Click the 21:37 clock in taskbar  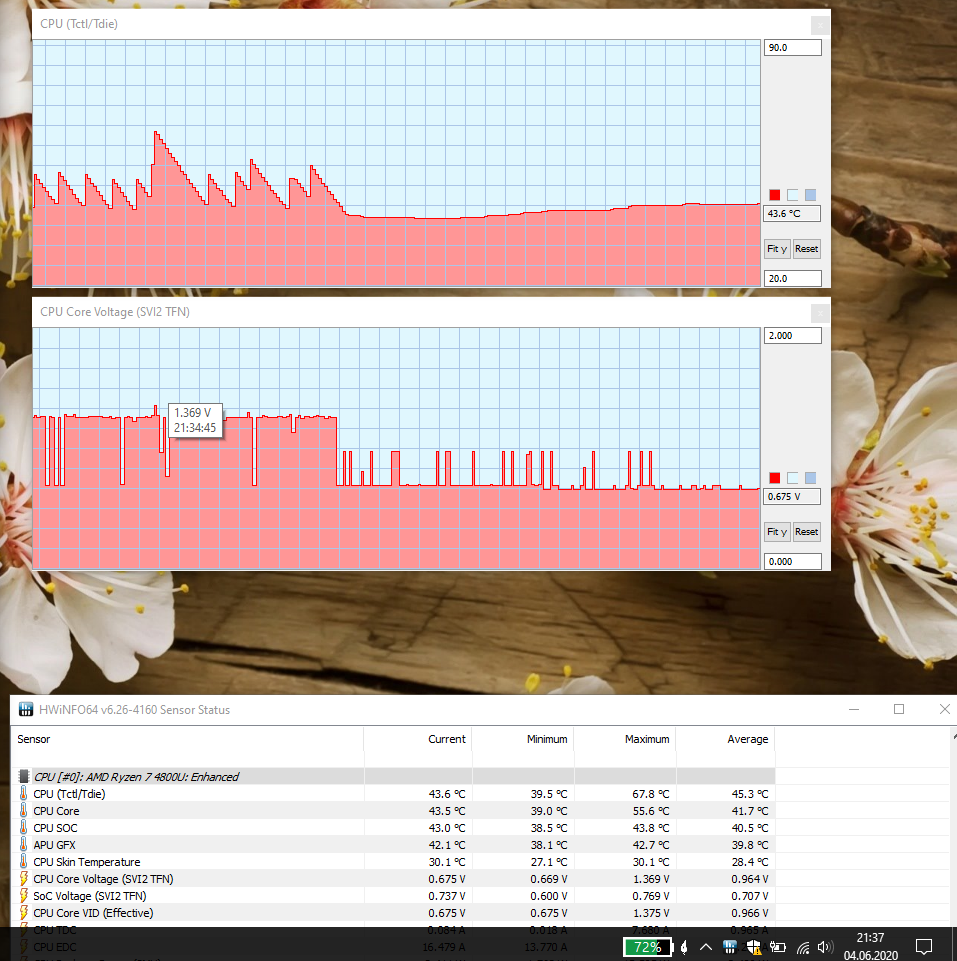pyautogui.click(x=871, y=938)
